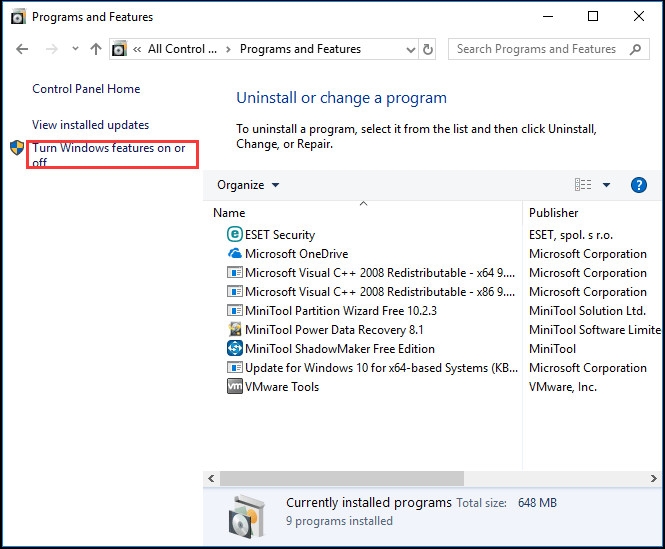665x549 pixels.
Task: Open the view options dropdown arrow
Action: tap(606, 185)
